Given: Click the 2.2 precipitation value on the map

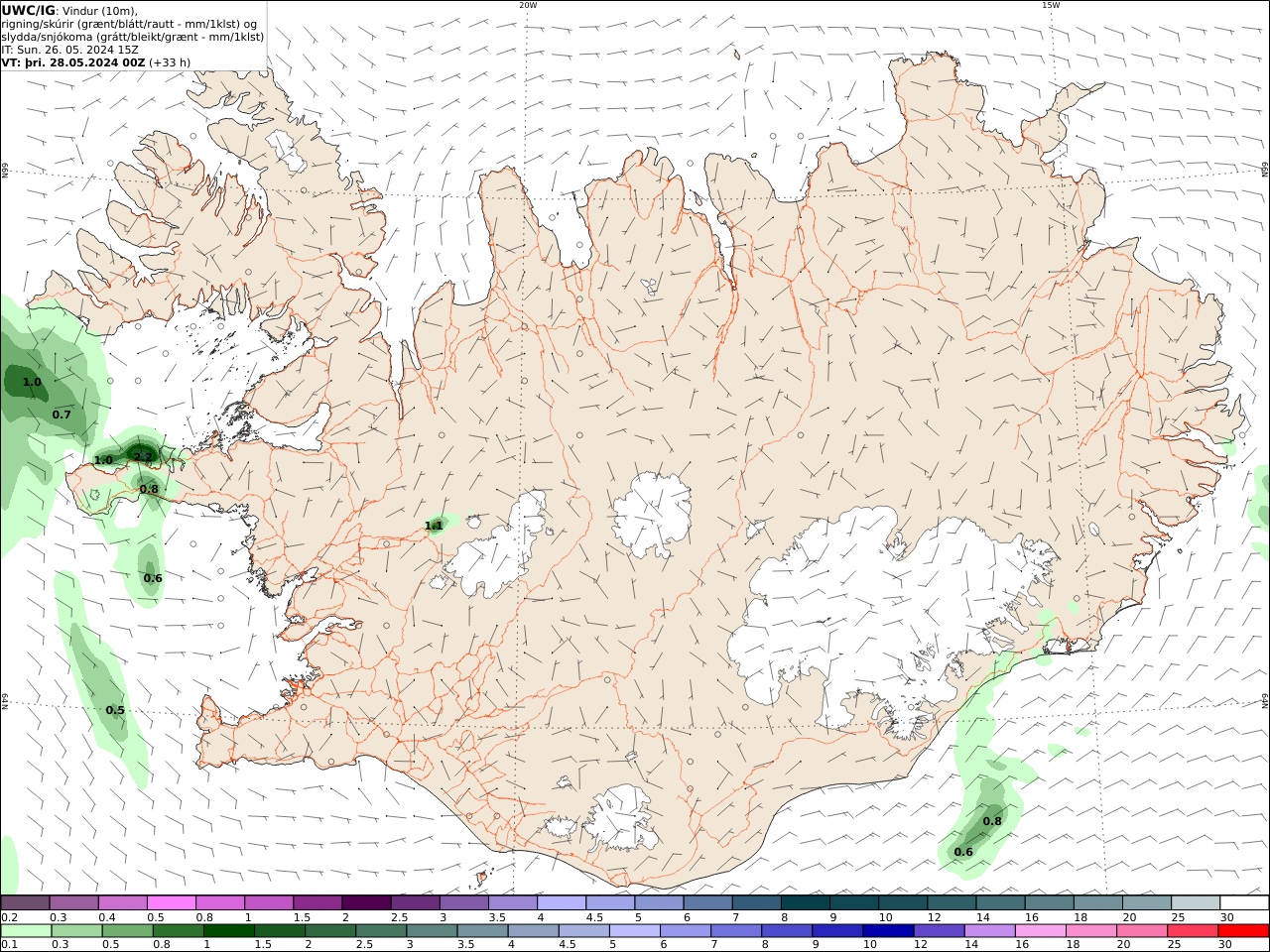Looking at the screenshot, I should click(x=144, y=457).
